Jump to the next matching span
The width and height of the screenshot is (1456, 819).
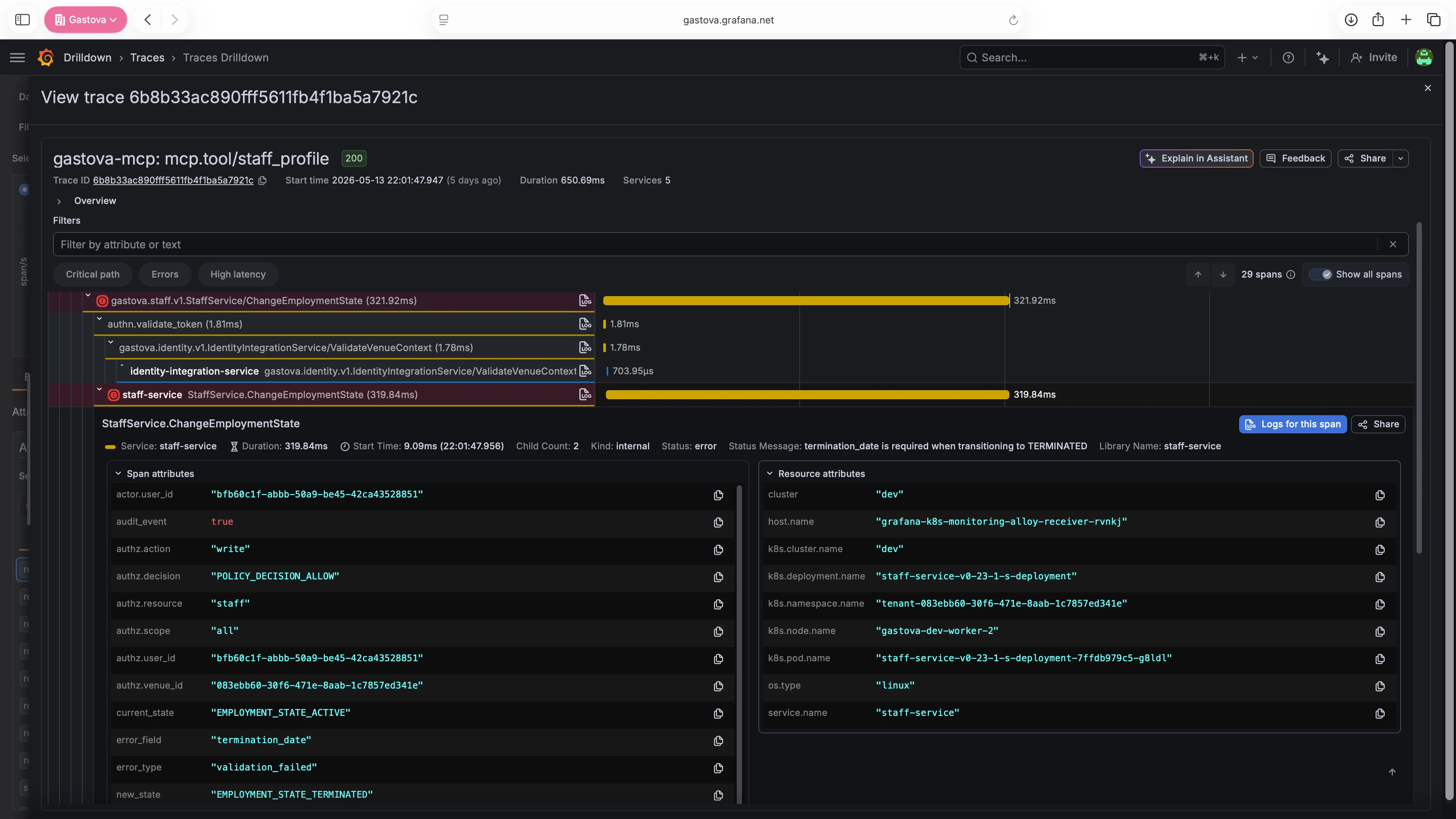(1222, 274)
